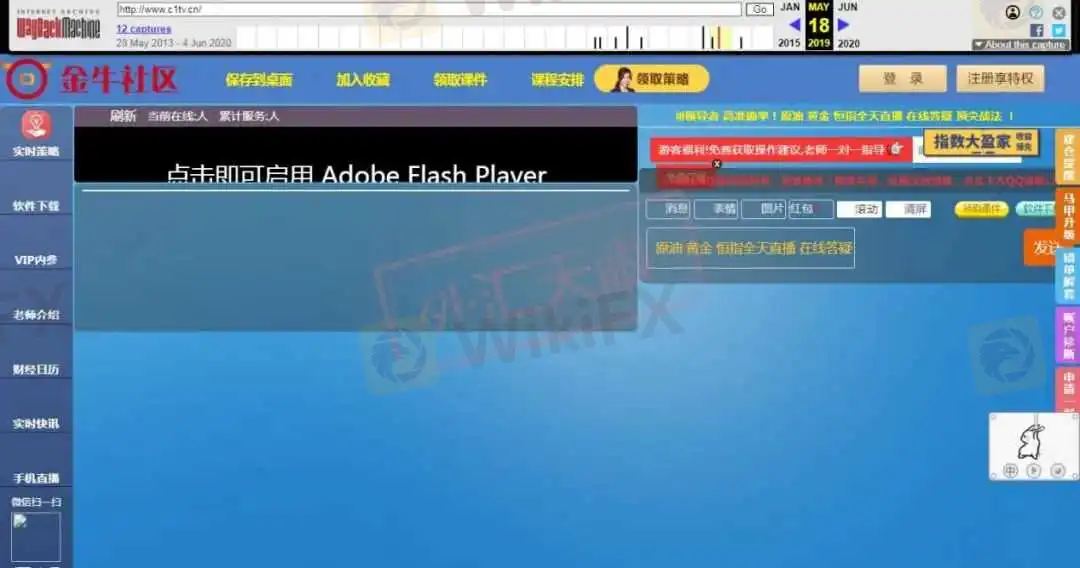This screenshot has width=1080, height=568.
Task: Share capture via Twitter icon
Action: [1059, 30]
